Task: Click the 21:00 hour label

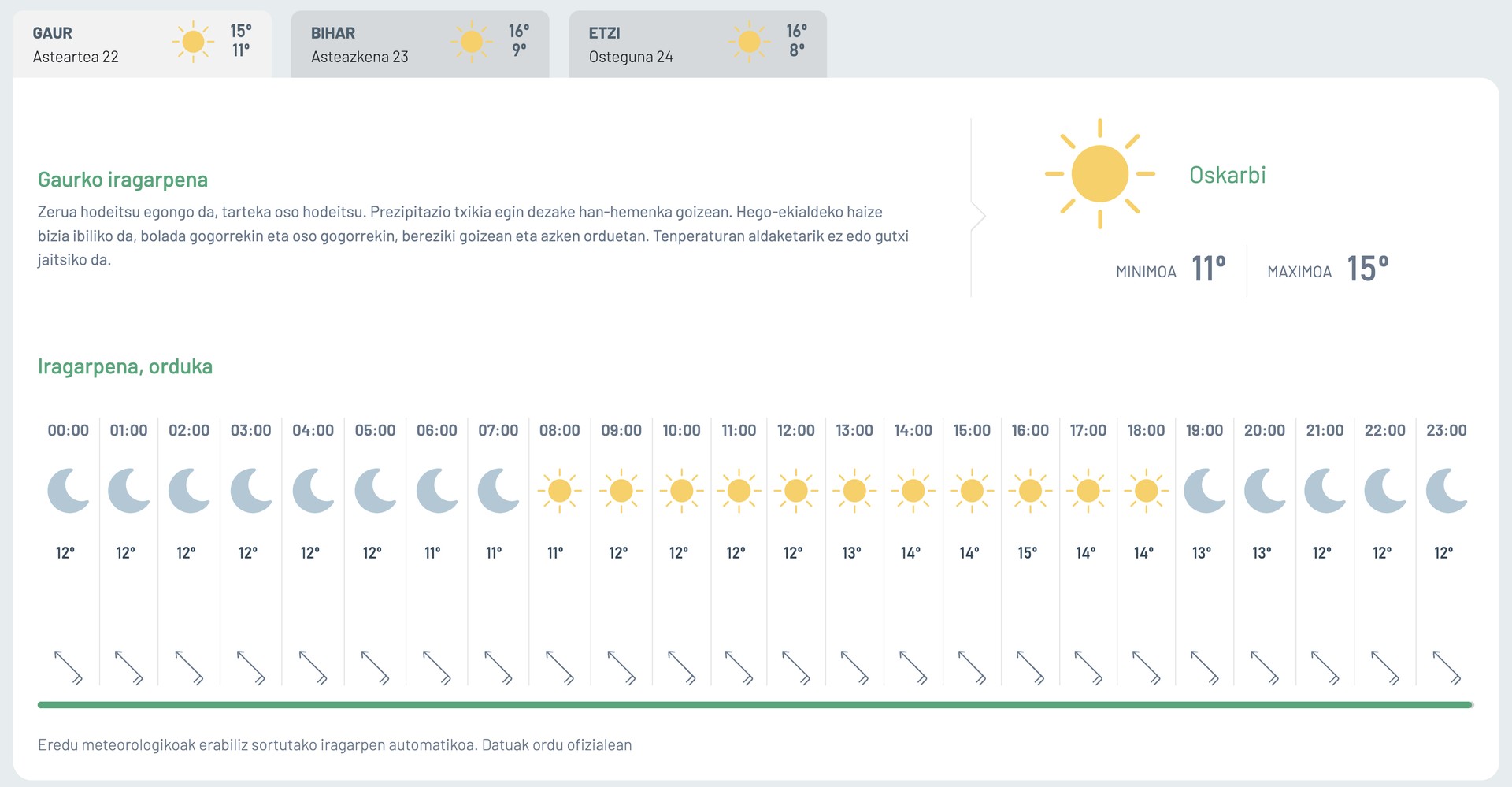Action: pyautogui.click(x=1325, y=430)
